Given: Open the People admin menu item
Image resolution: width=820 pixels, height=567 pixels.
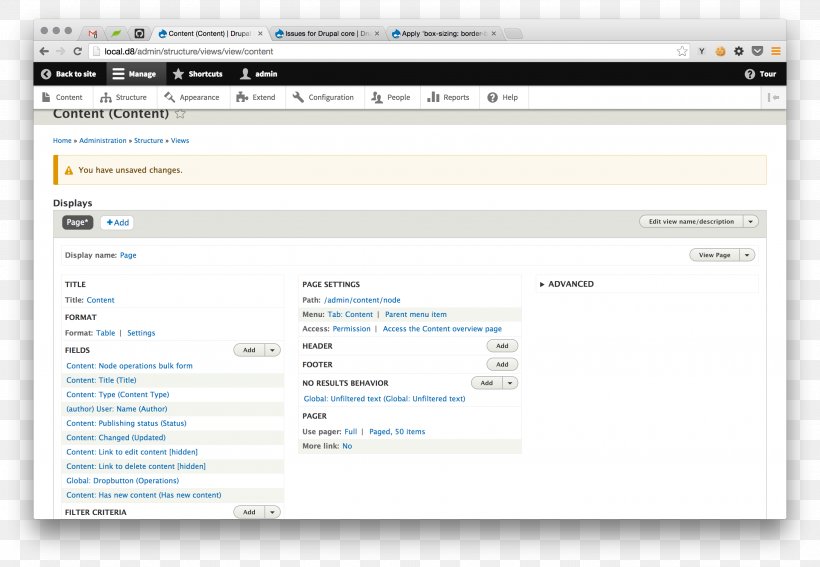Looking at the screenshot, I should coord(391,97).
